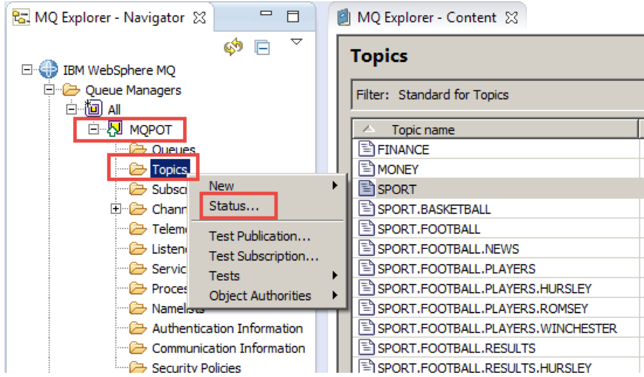Select the Queues folder in tree
The height and width of the screenshot is (377, 644).
pos(173,149)
